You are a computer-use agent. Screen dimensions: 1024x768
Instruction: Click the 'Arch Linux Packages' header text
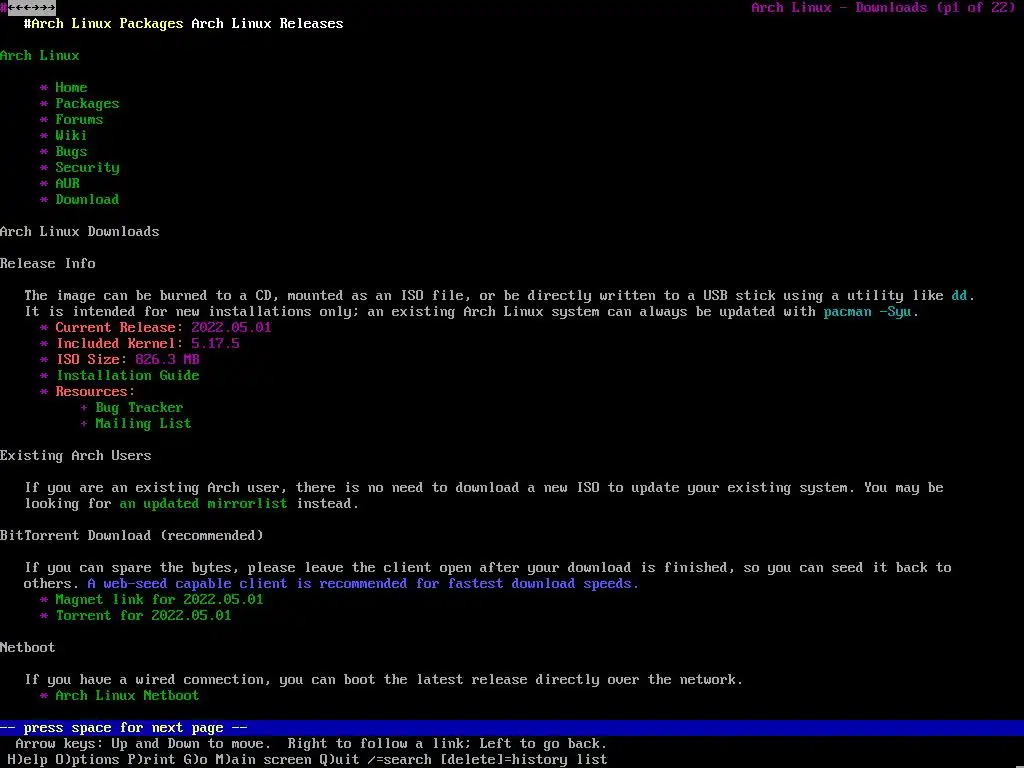pyautogui.click(x=107, y=24)
